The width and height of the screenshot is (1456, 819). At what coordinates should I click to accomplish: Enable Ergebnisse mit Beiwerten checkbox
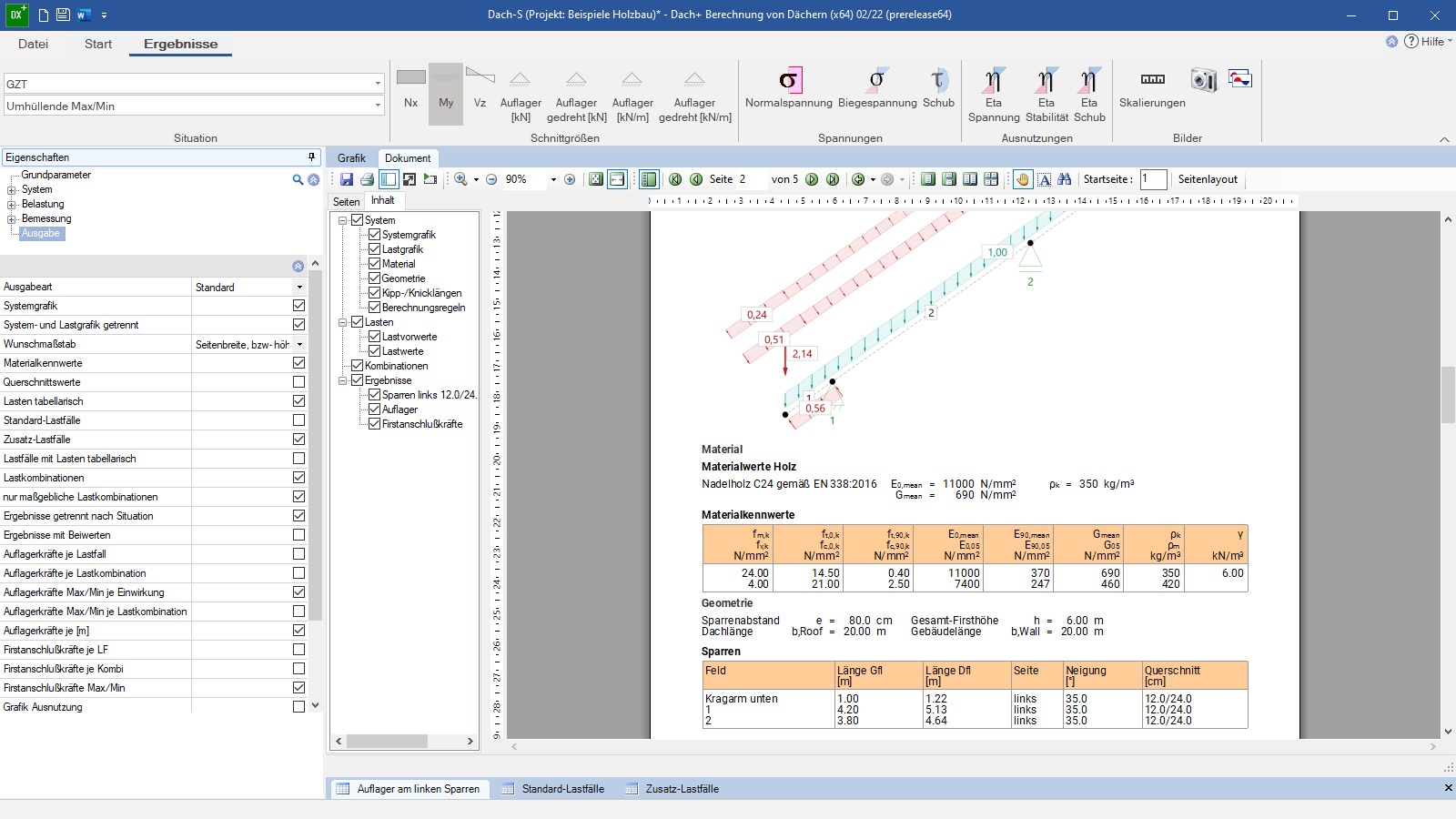coord(298,535)
